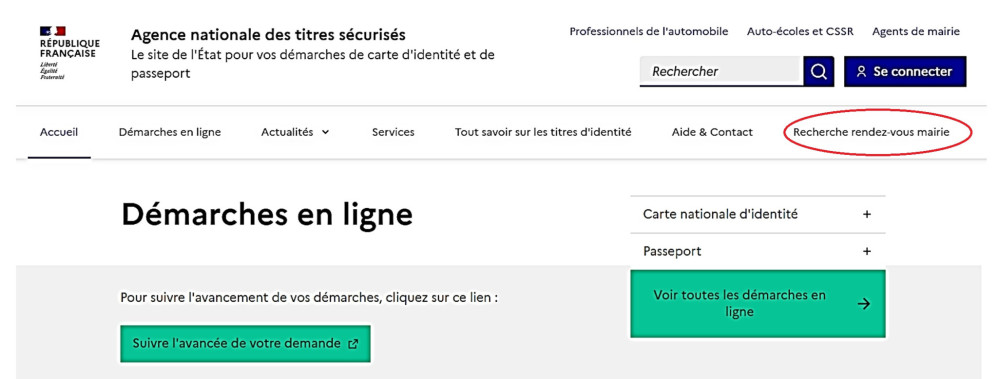Image resolution: width=998 pixels, height=379 pixels.
Task: Click Recherche rendez-vous mairie link
Action: point(871,132)
